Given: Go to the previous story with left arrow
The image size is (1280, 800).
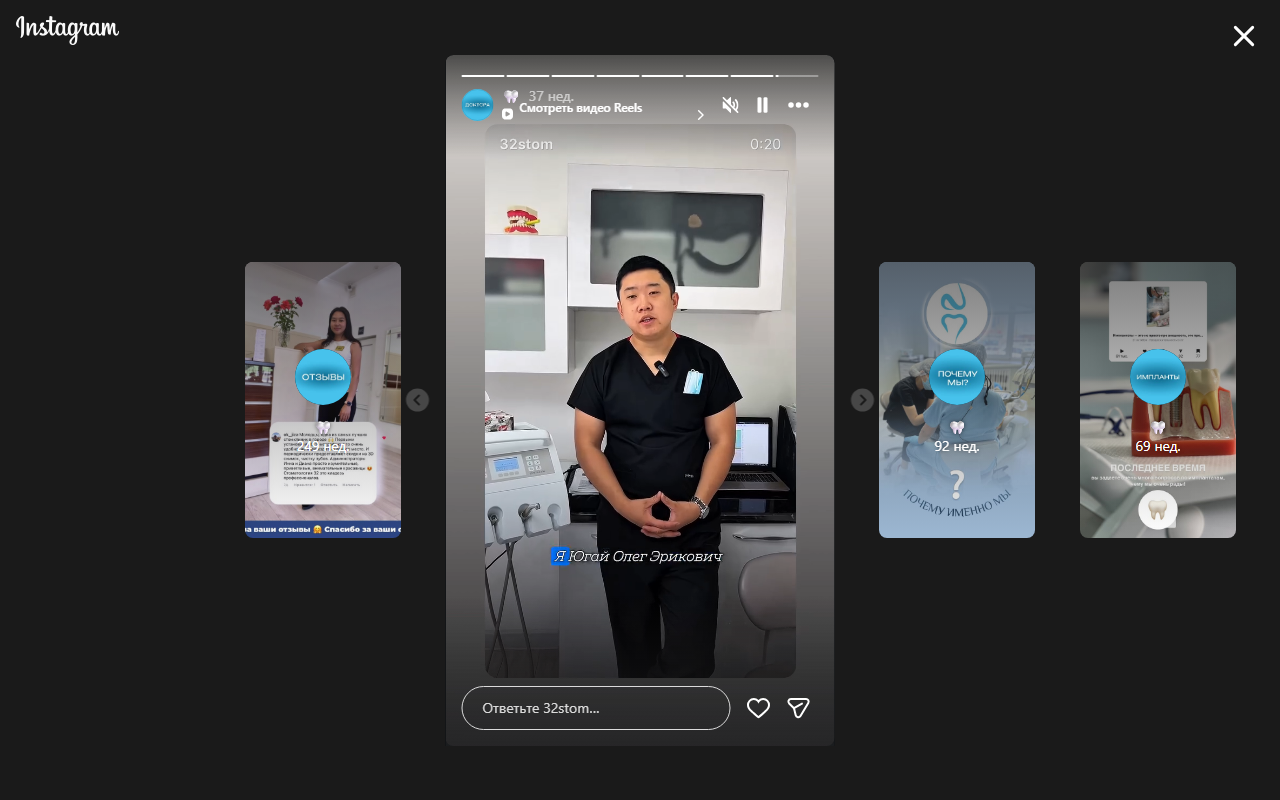Looking at the screenshot, I should point(417,400).
